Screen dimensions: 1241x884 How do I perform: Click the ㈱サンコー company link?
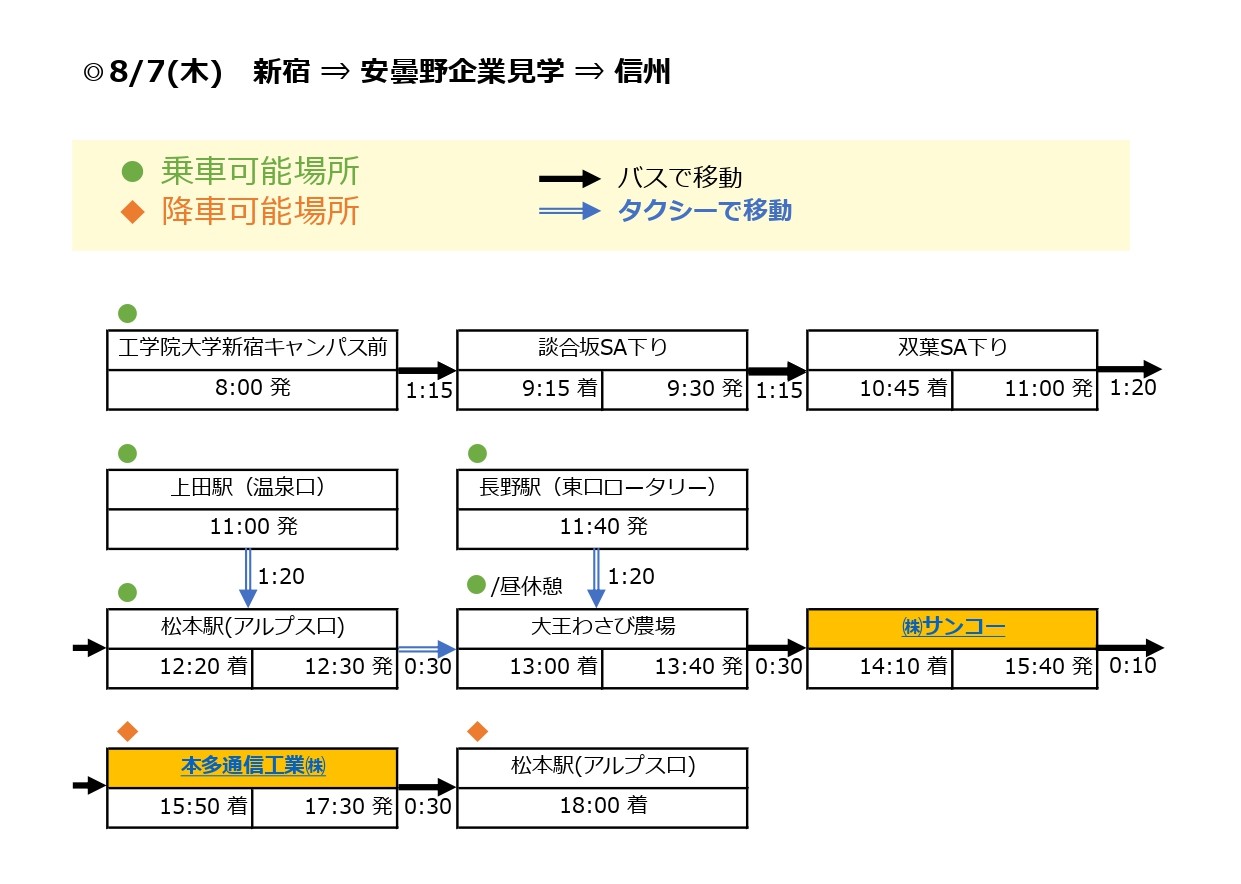pyautogui.click(x=951, y=628)
